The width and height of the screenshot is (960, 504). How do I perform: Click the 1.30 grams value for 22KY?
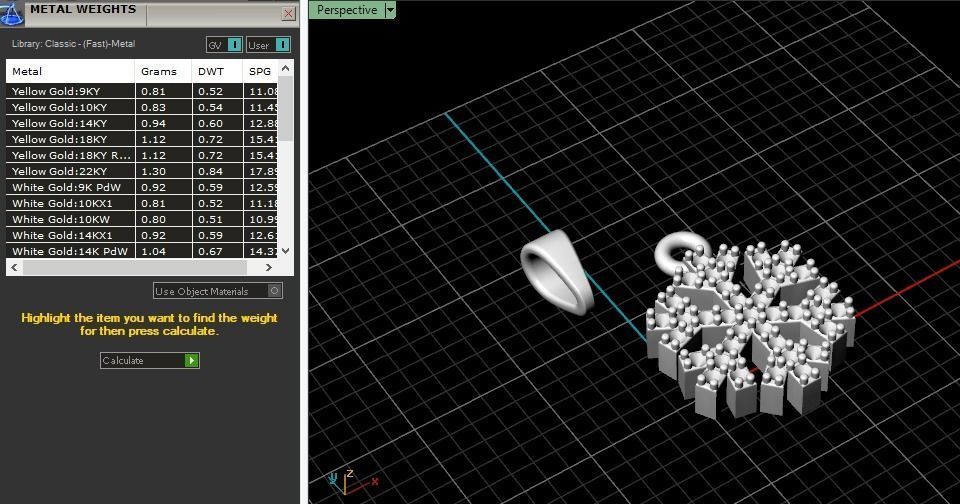click(x=154, y=171)
